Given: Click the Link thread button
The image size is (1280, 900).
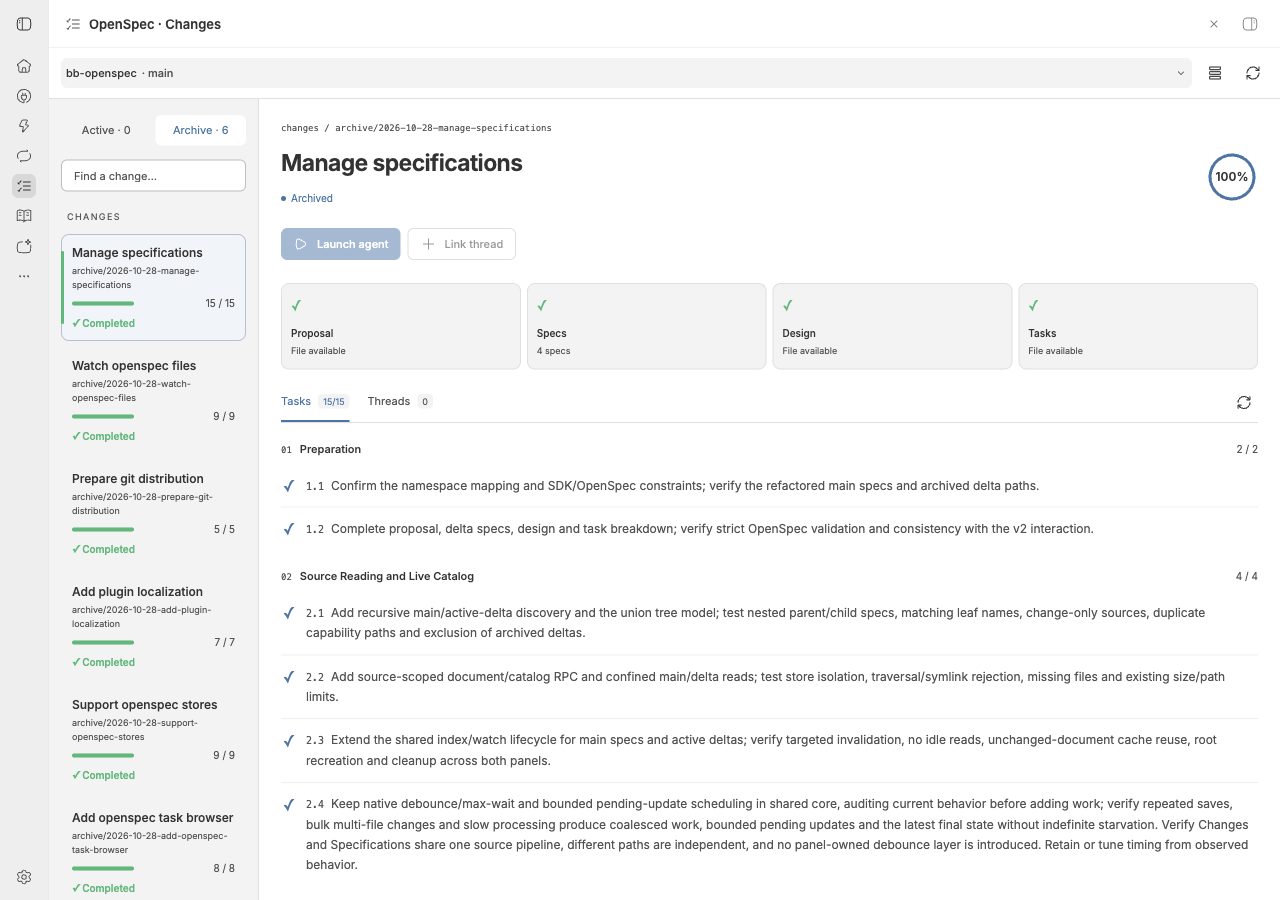Looking at the screenshot, I should [462, 244].
